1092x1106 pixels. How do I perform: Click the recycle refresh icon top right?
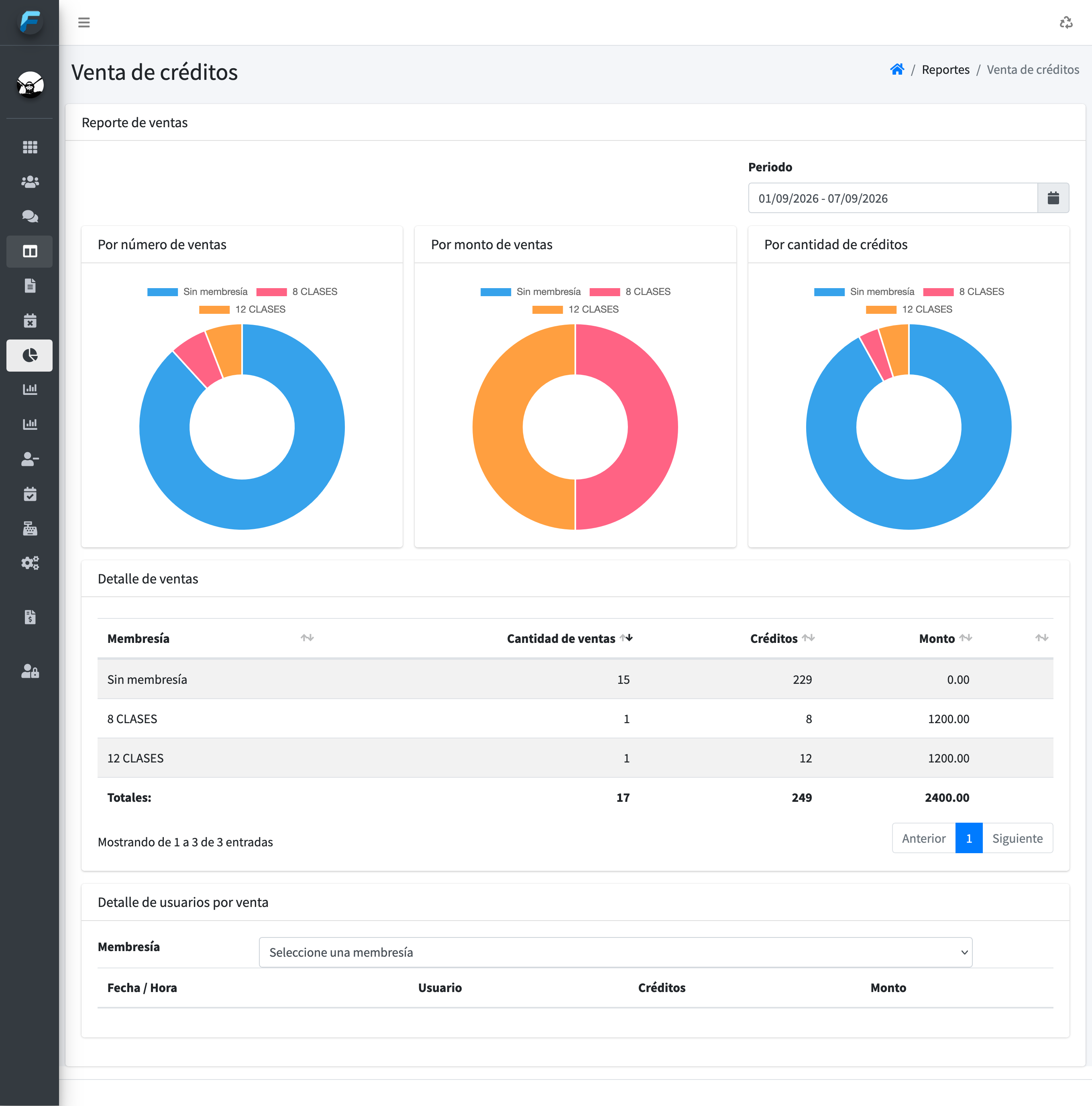[1066, 22]
